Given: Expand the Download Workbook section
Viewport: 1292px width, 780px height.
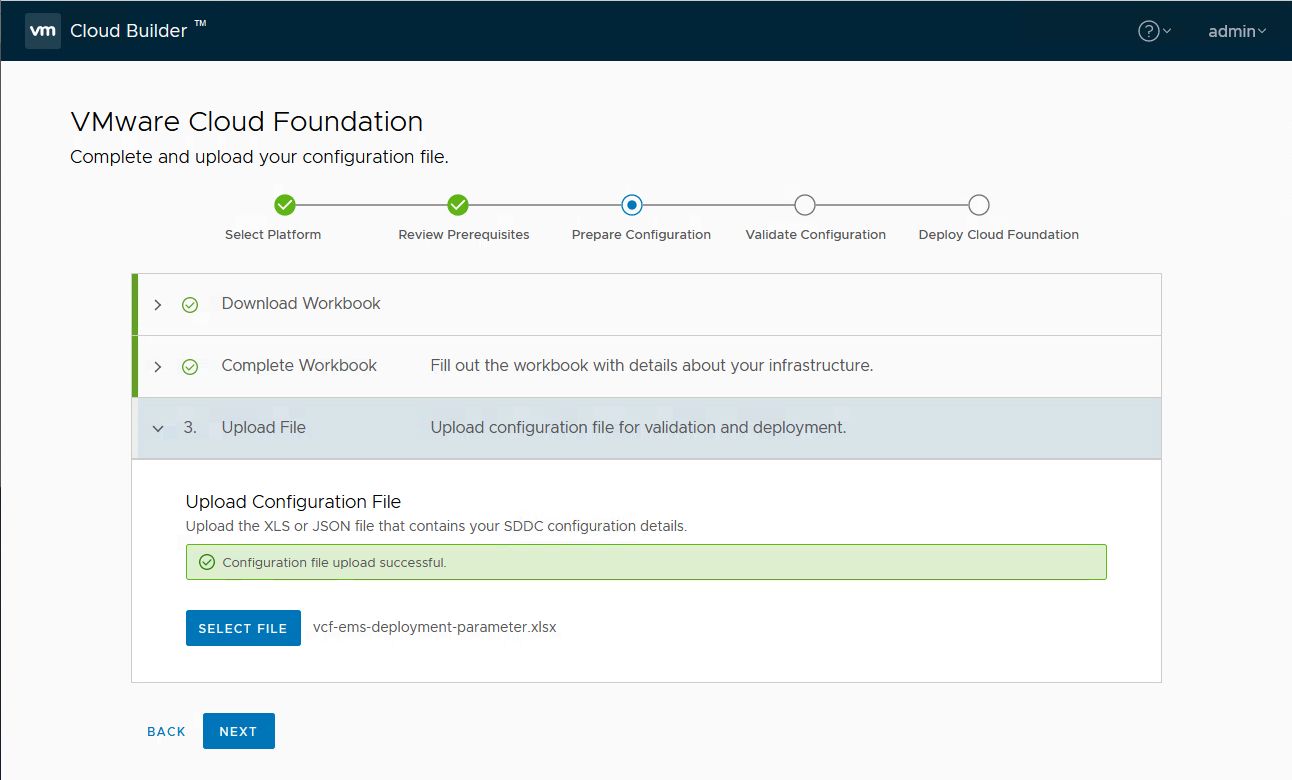Looking at the screenshot, I should click(x=157, y=304).
